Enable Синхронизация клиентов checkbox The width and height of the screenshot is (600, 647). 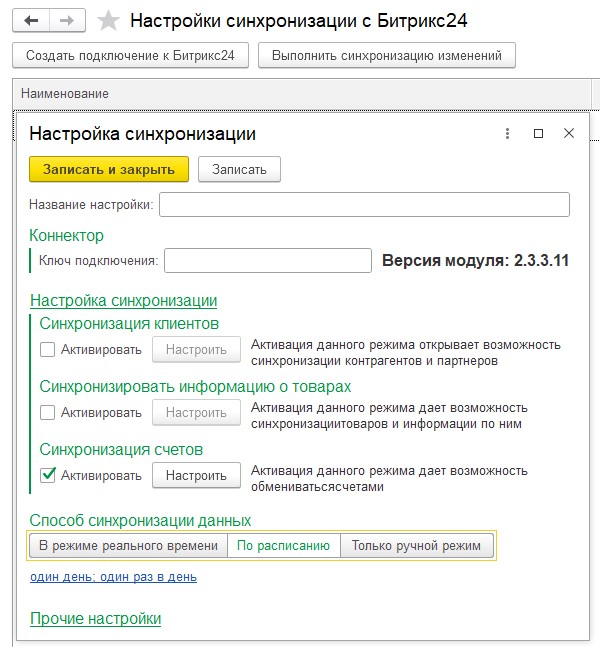coord(47,350)
